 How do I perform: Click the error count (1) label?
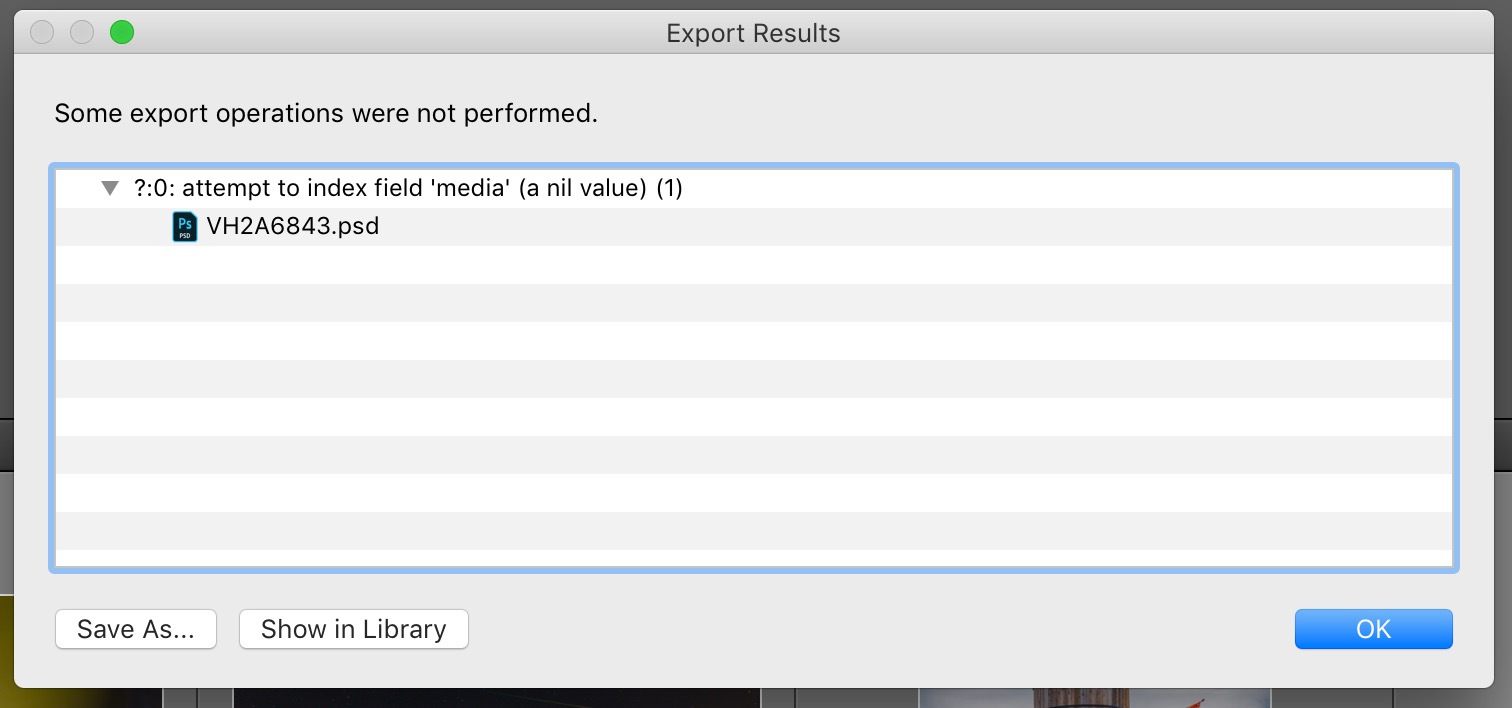[669, 188]
